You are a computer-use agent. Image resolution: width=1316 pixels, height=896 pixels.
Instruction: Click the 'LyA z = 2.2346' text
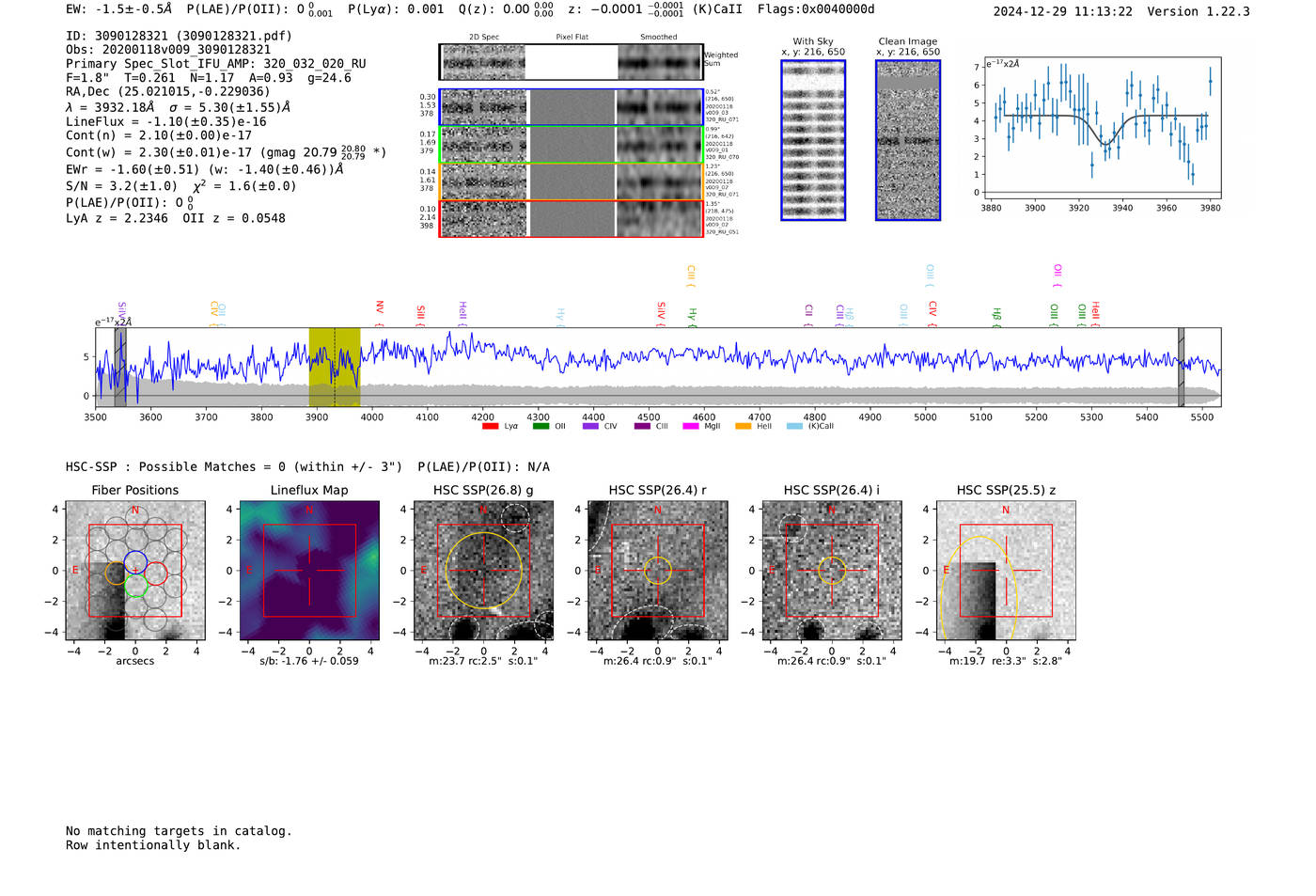(x=117, y=218)
